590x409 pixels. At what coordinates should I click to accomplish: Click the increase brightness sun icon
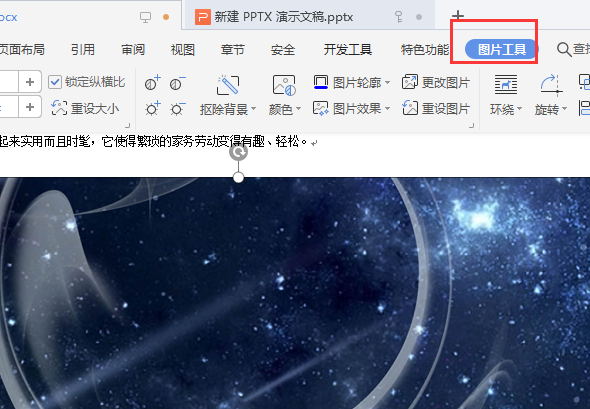pyautogui.click(x=152, y=109)
